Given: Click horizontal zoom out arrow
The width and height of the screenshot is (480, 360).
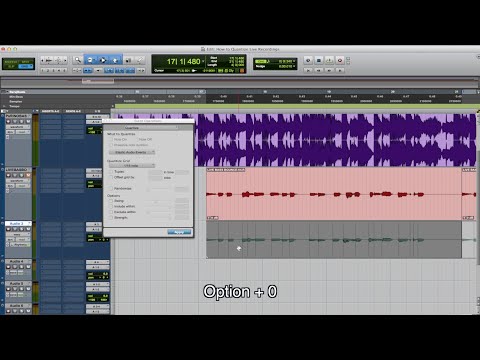Looking at the screenshot, I should pyautogui.click(x=42, y=60).
